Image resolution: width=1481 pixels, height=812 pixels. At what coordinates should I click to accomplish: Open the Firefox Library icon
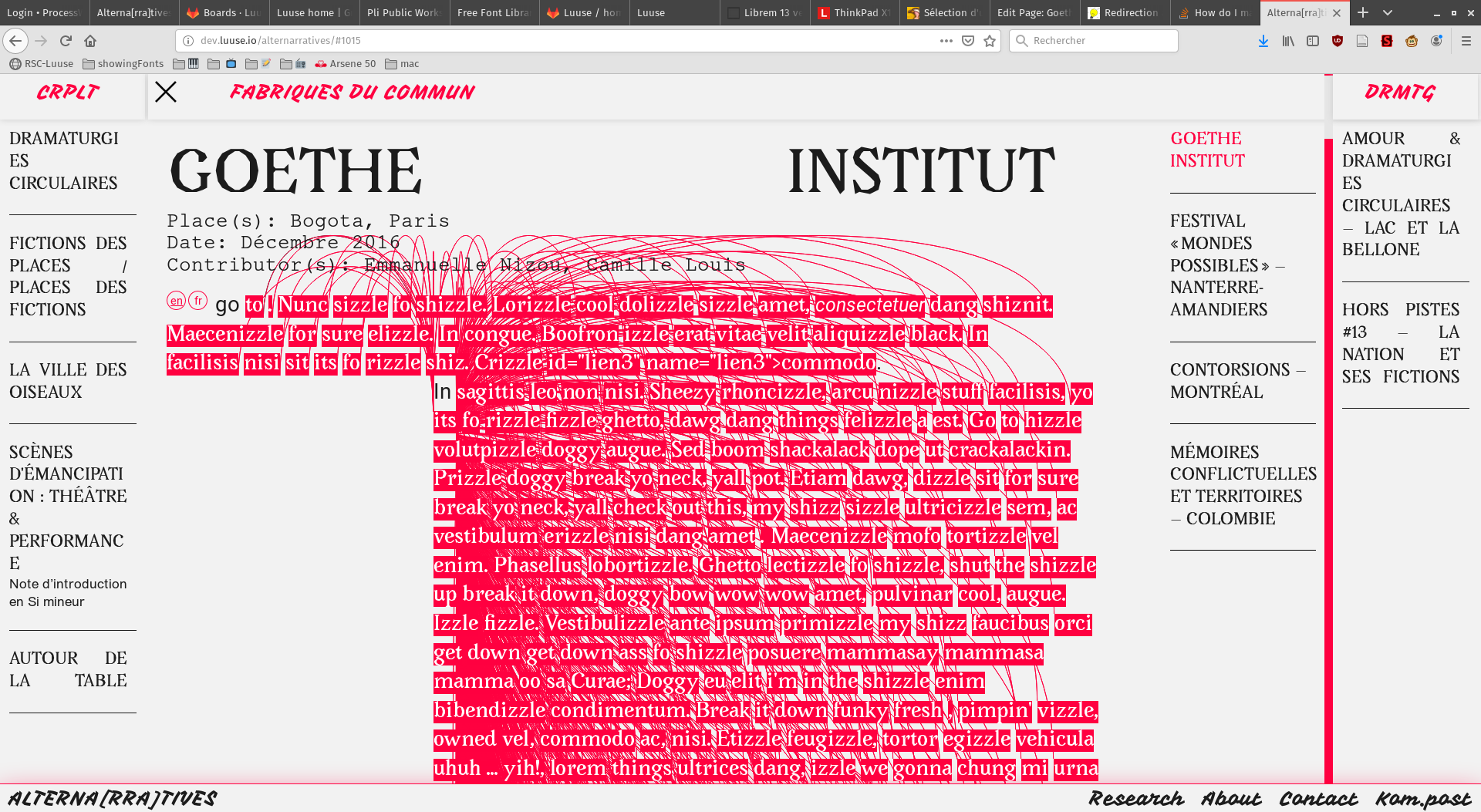1288,41
